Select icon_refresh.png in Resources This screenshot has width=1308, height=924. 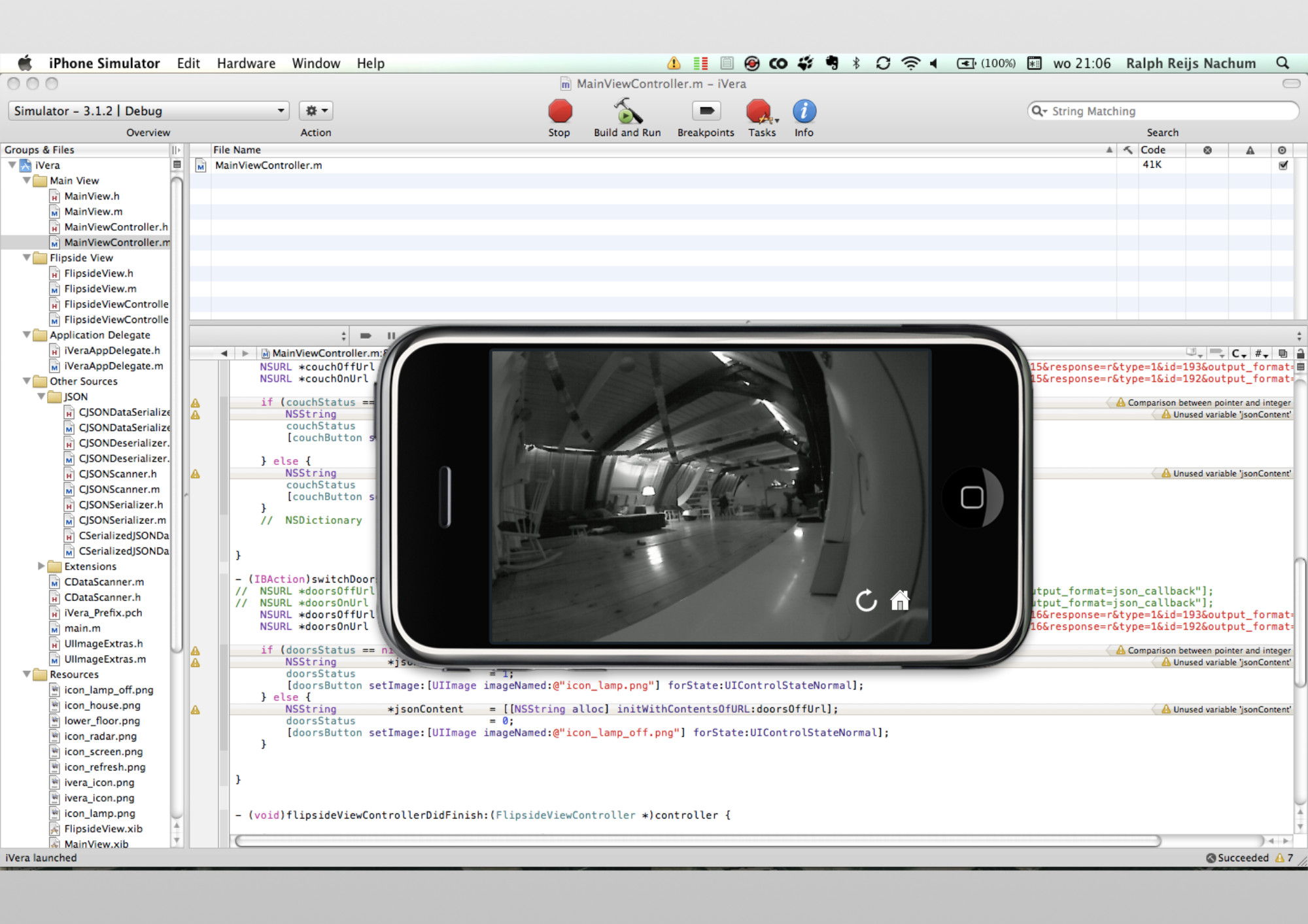[x=105, y=767]
